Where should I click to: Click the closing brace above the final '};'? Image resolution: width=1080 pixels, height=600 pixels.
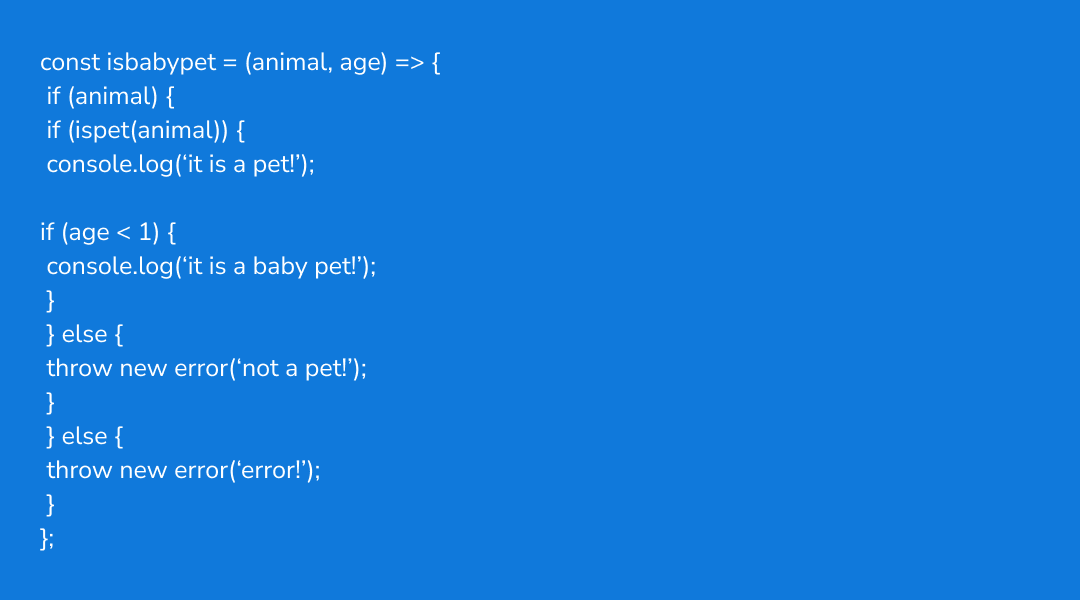tap(50, 504)
